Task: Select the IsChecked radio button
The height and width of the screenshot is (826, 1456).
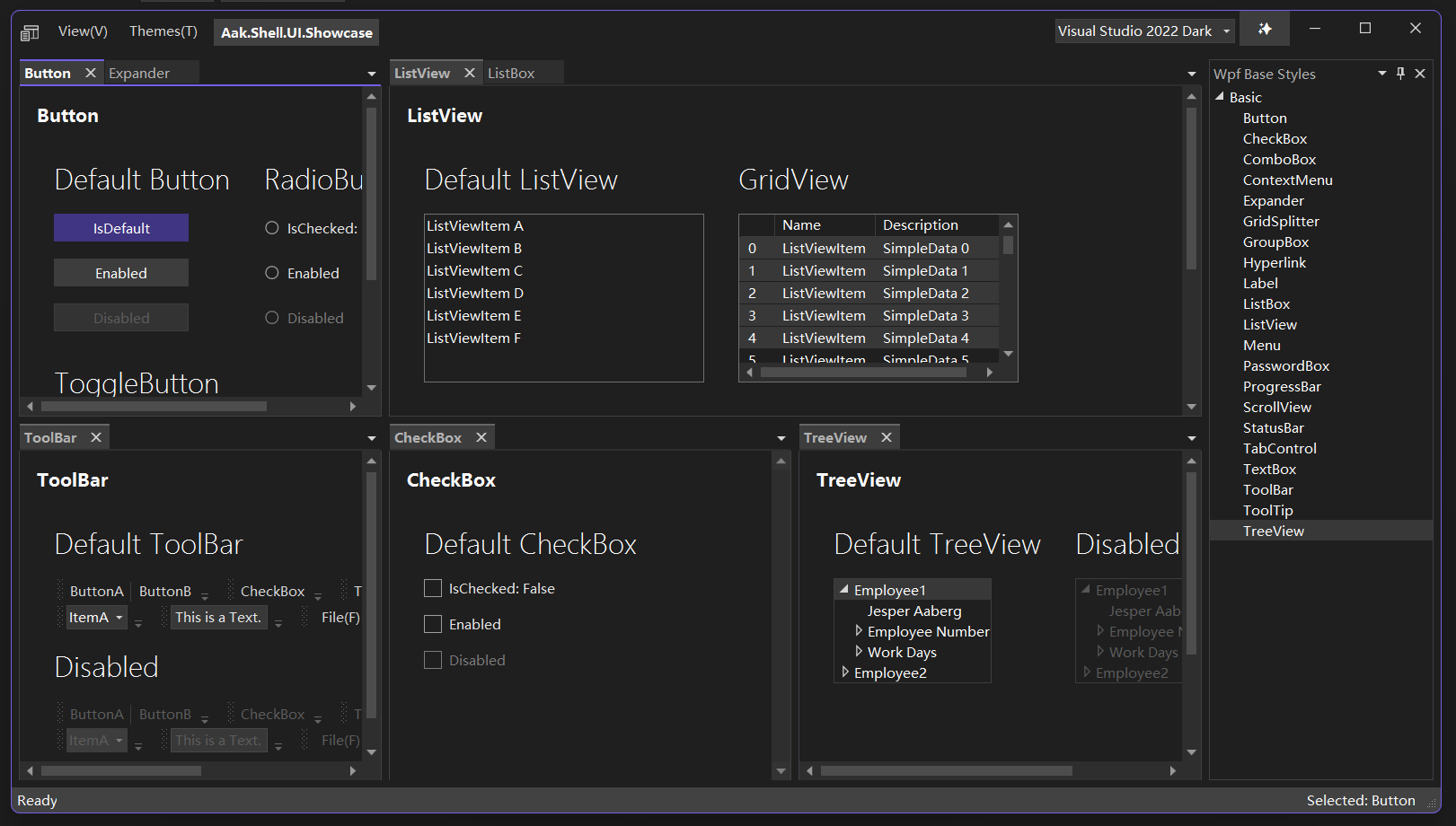Action: (272, 228)
